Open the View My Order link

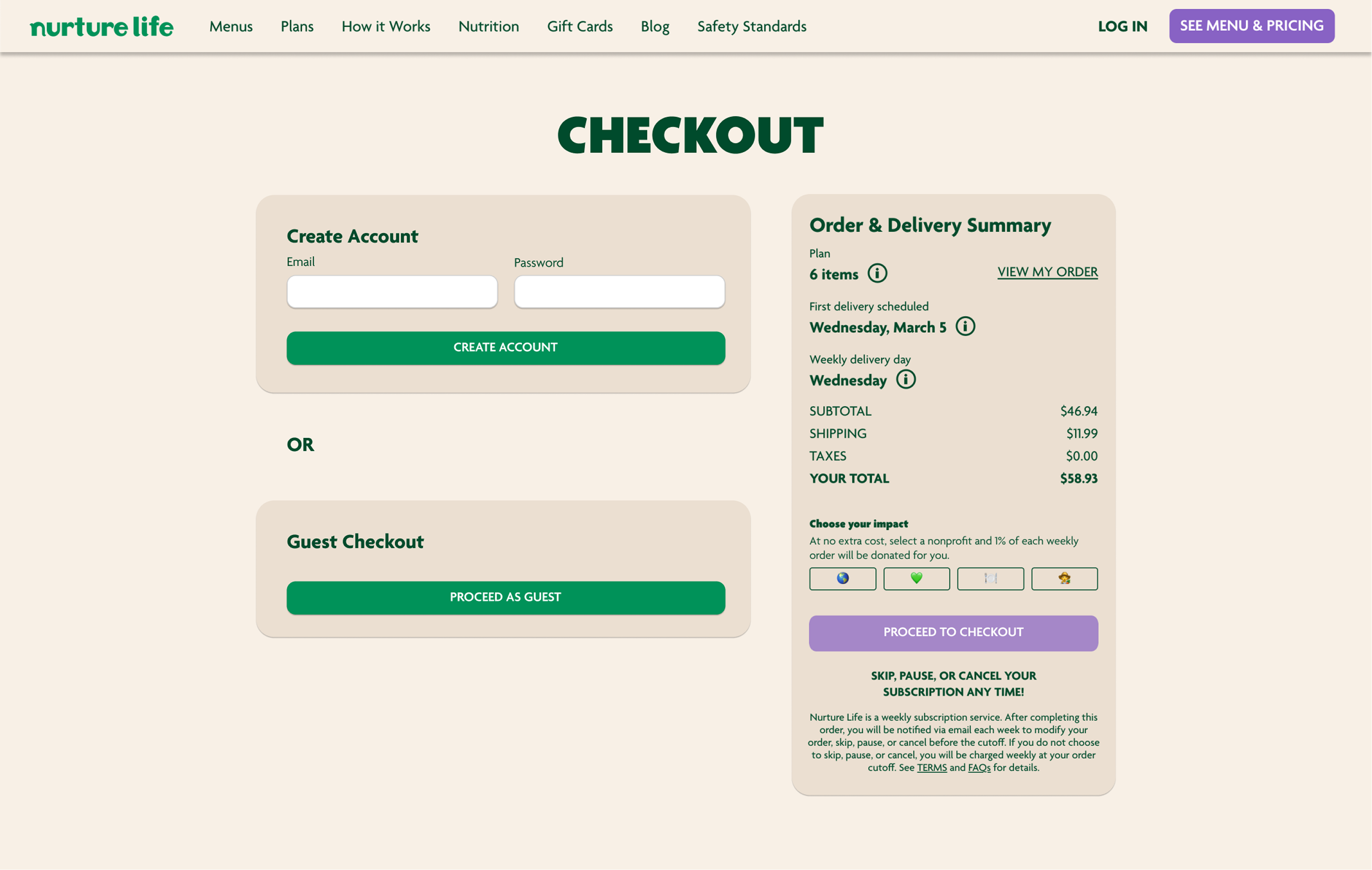[x=1047, y=272]
